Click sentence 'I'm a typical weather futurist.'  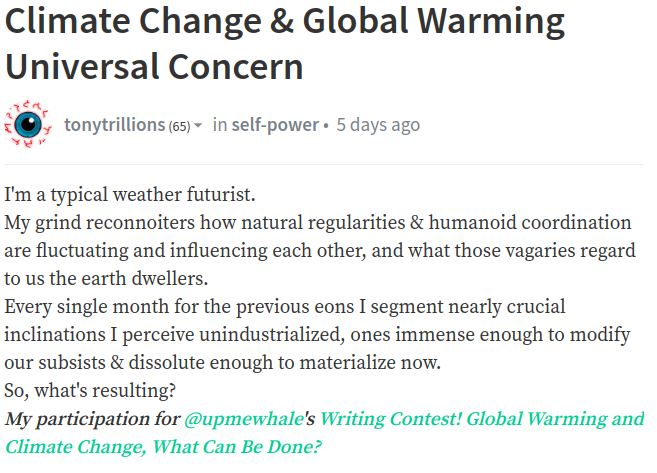(x=130, y=195)
